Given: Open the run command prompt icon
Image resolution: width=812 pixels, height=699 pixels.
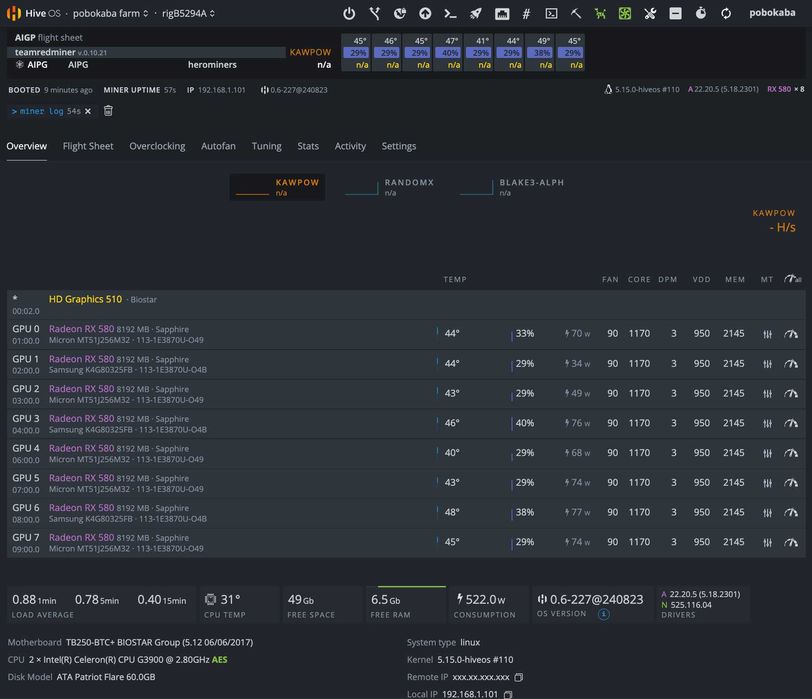Looking at the screenshot, I should 451,13.
